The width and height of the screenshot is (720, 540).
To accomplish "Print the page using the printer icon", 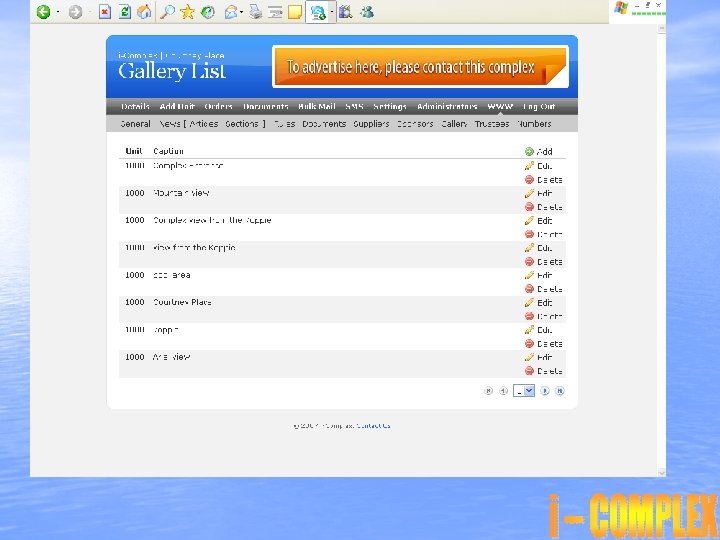I will pyautogui.click(x=255, y=12).
